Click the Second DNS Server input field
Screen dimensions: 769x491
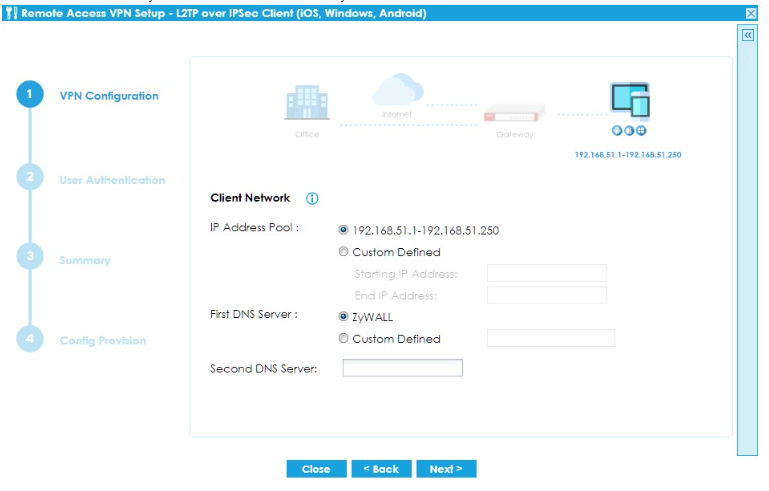(x=402, y=368)
